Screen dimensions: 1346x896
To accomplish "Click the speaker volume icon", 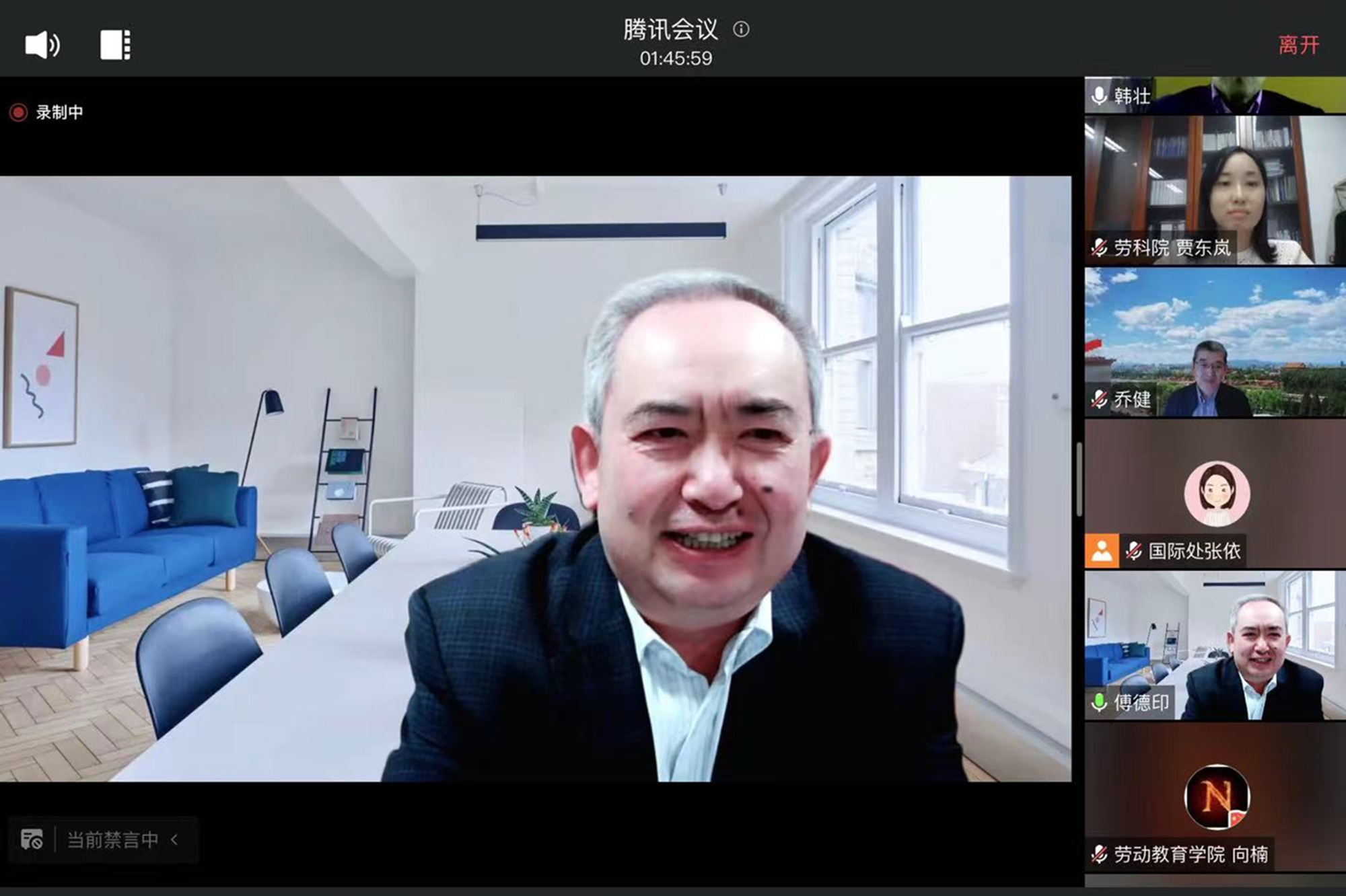I will (x=42, y=45).
